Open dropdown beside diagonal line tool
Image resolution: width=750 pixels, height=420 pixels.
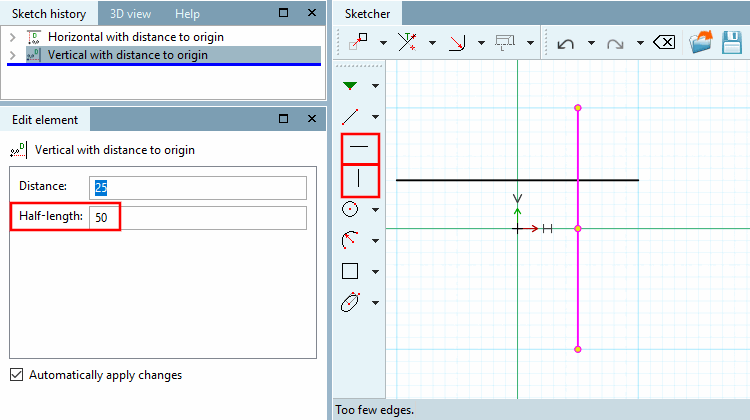pos(375,117)
